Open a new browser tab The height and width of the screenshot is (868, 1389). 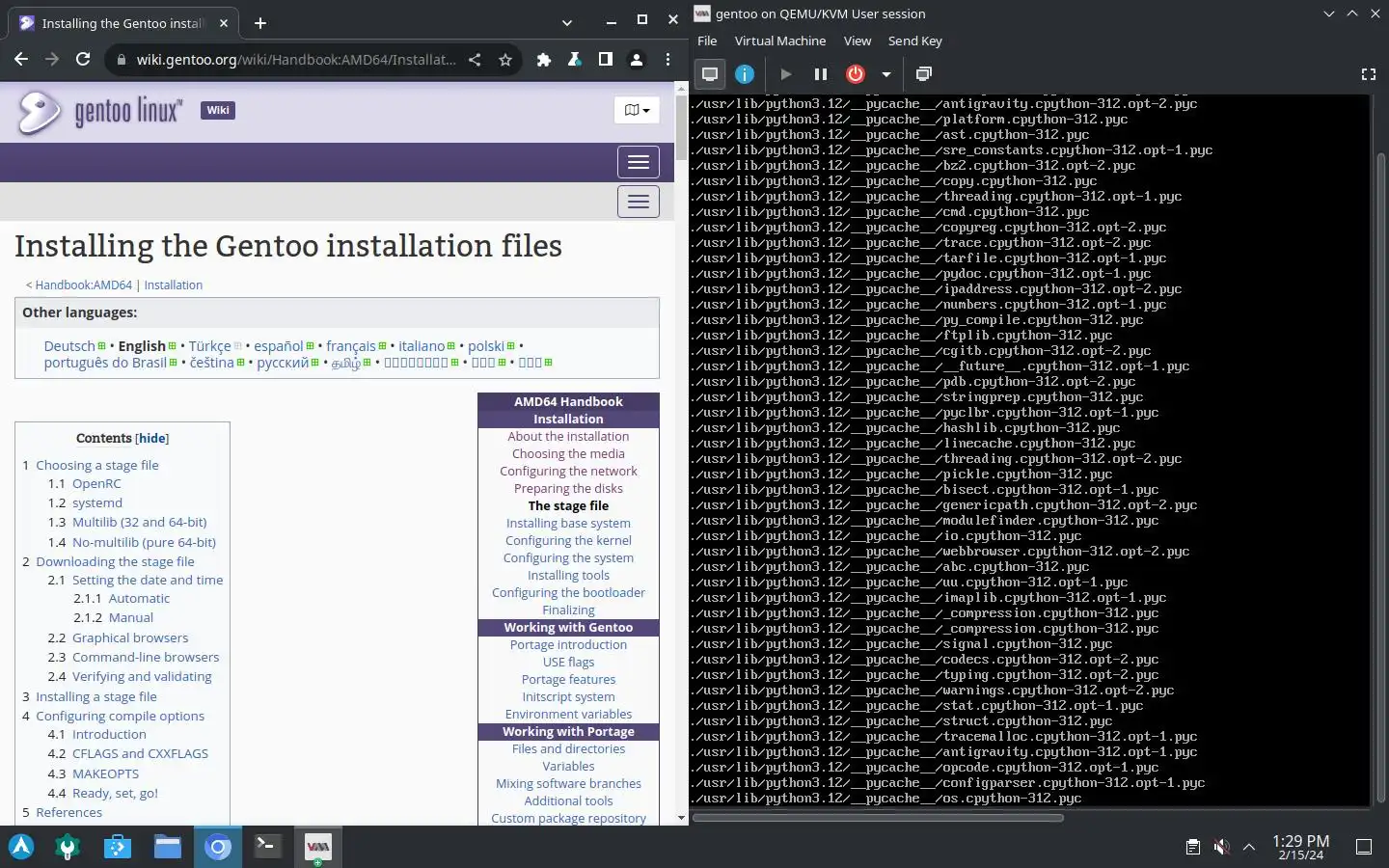(260, 23)
